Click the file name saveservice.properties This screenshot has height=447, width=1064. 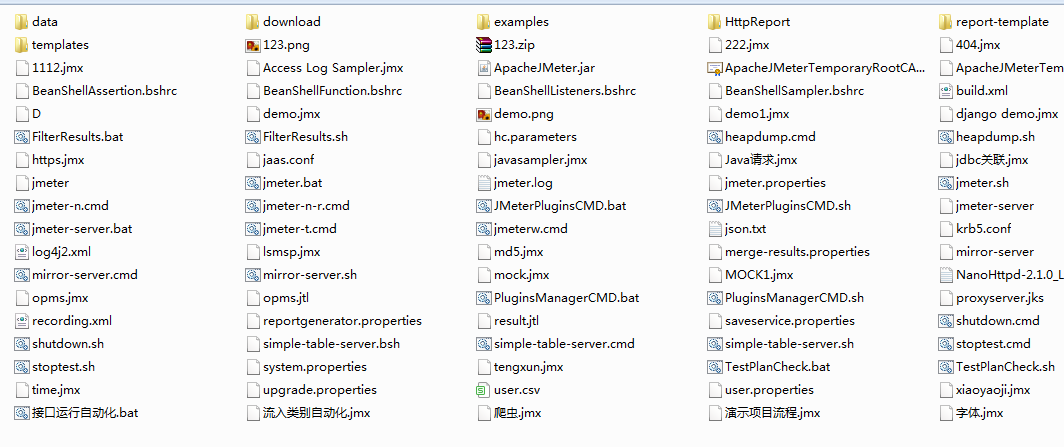(x=790, y=321)
